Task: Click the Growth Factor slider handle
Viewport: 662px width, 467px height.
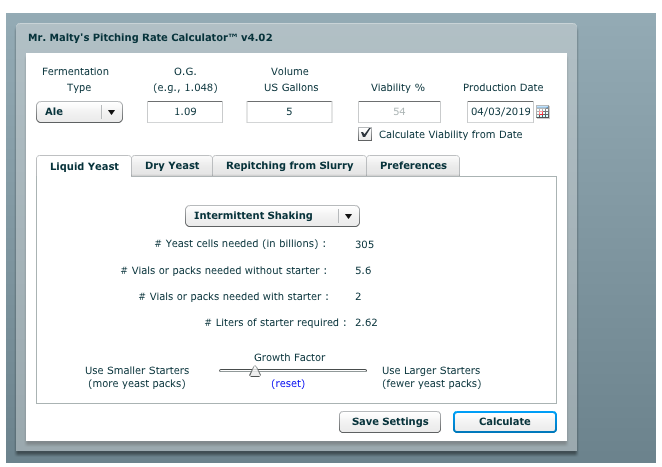Action: (255, 371)
